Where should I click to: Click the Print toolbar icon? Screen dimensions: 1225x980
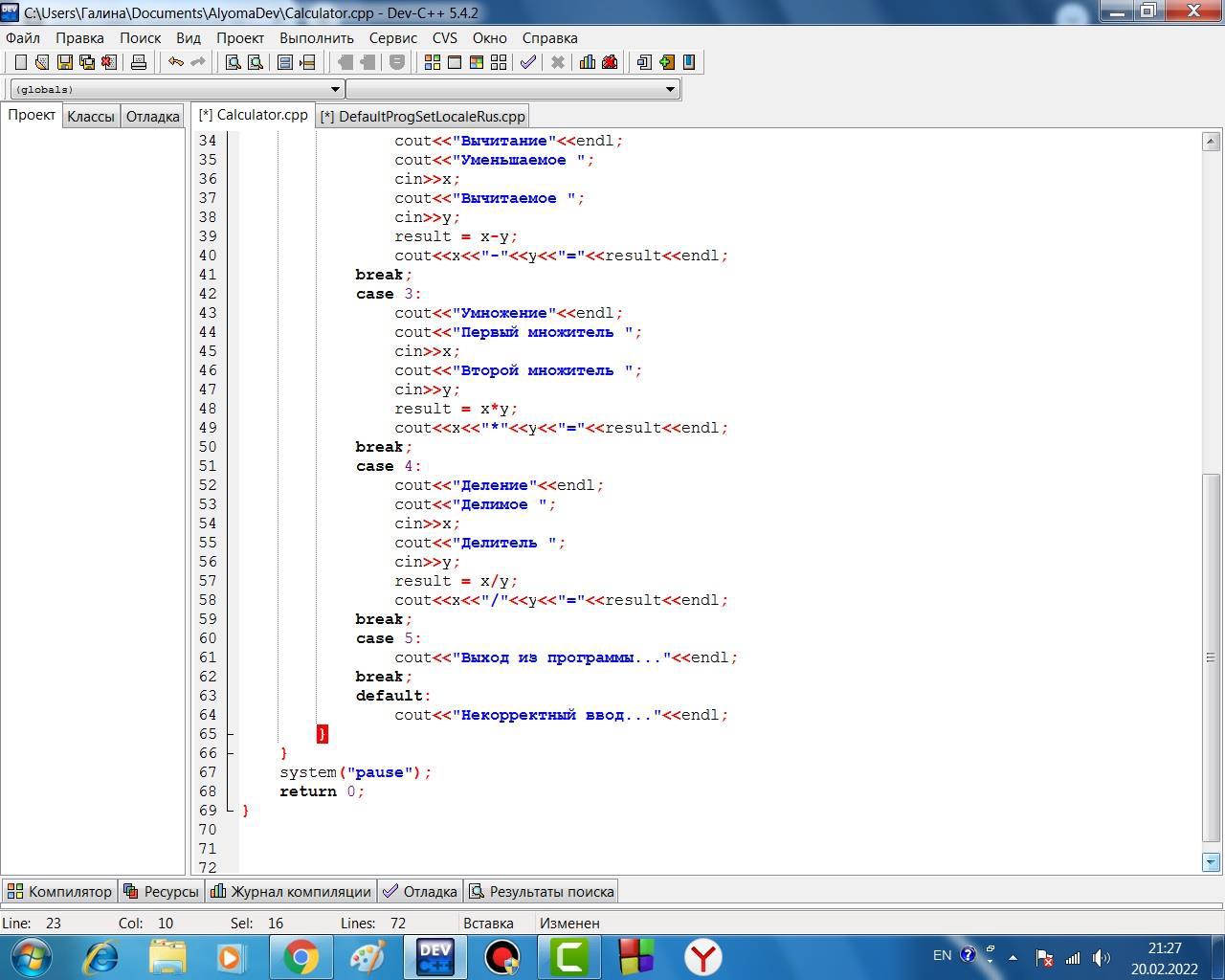coord(139,62)
